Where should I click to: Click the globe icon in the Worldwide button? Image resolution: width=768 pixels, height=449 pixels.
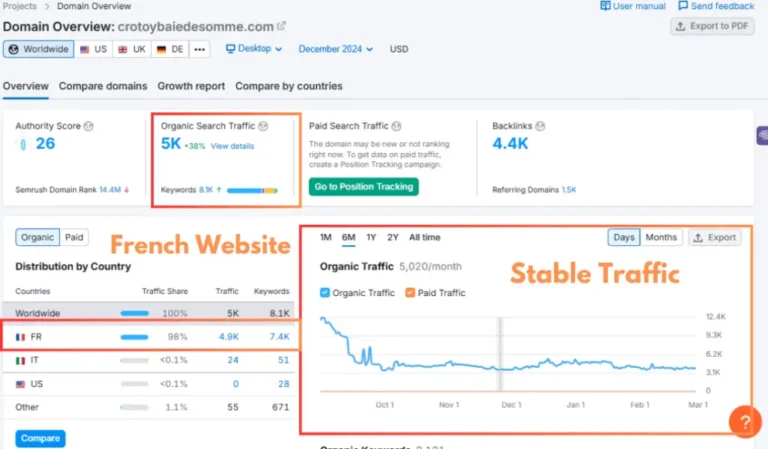coord(13,49)
